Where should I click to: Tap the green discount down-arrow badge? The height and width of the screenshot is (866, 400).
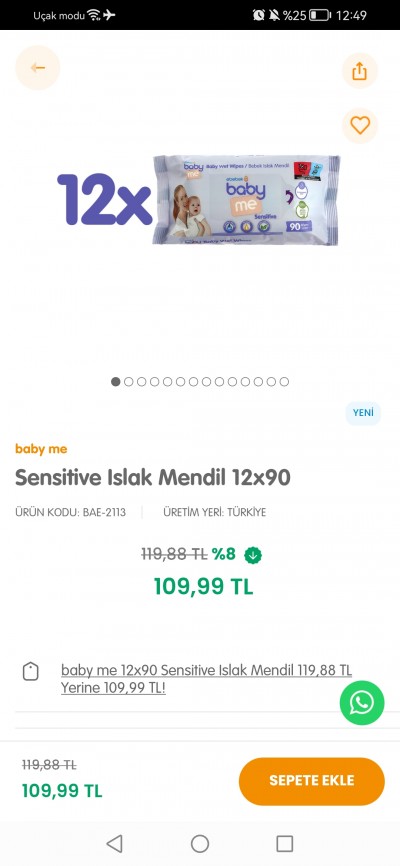click(252, 555)
